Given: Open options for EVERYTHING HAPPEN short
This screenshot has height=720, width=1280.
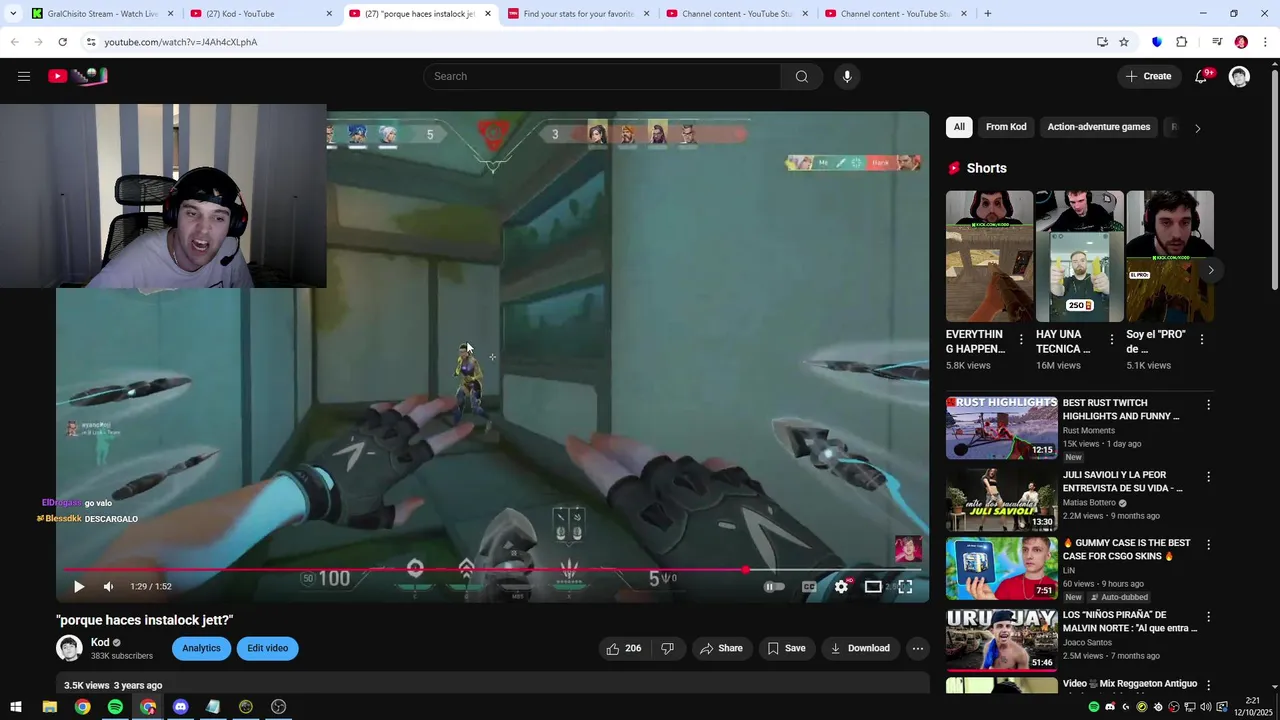Looking at the screenshot, I should (1021, 340).
